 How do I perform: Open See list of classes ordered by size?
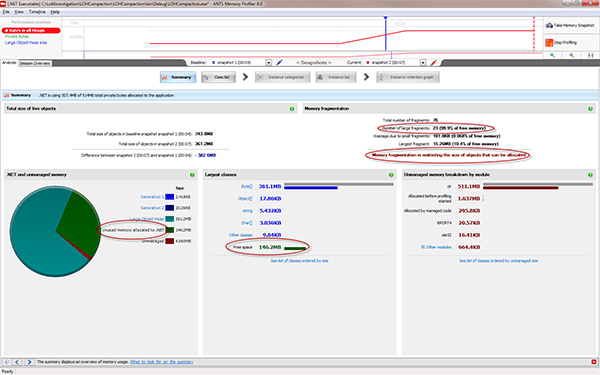[x=300, y=261]
